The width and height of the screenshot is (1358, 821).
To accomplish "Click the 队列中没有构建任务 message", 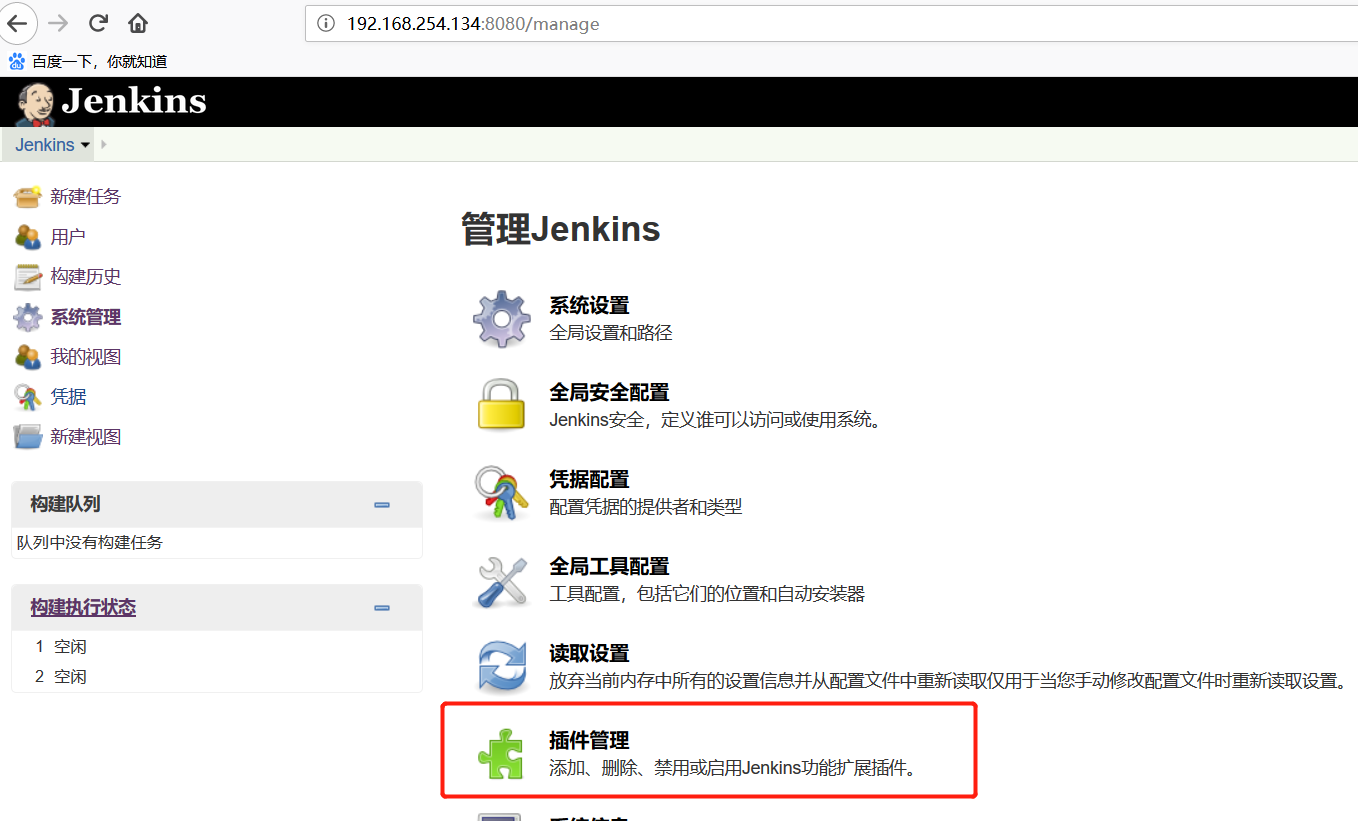I will click(90, 543).
